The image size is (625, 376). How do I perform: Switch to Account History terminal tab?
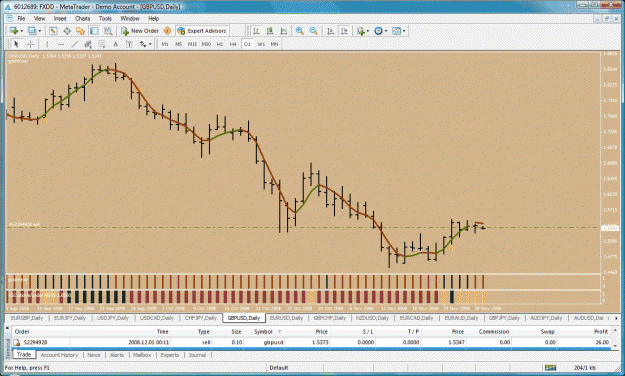[x=59, y=355]
